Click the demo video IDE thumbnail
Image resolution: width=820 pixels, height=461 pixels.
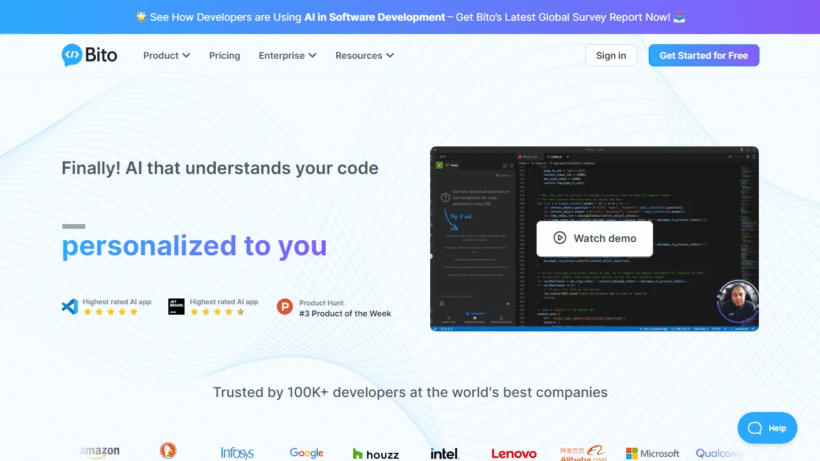595,238
